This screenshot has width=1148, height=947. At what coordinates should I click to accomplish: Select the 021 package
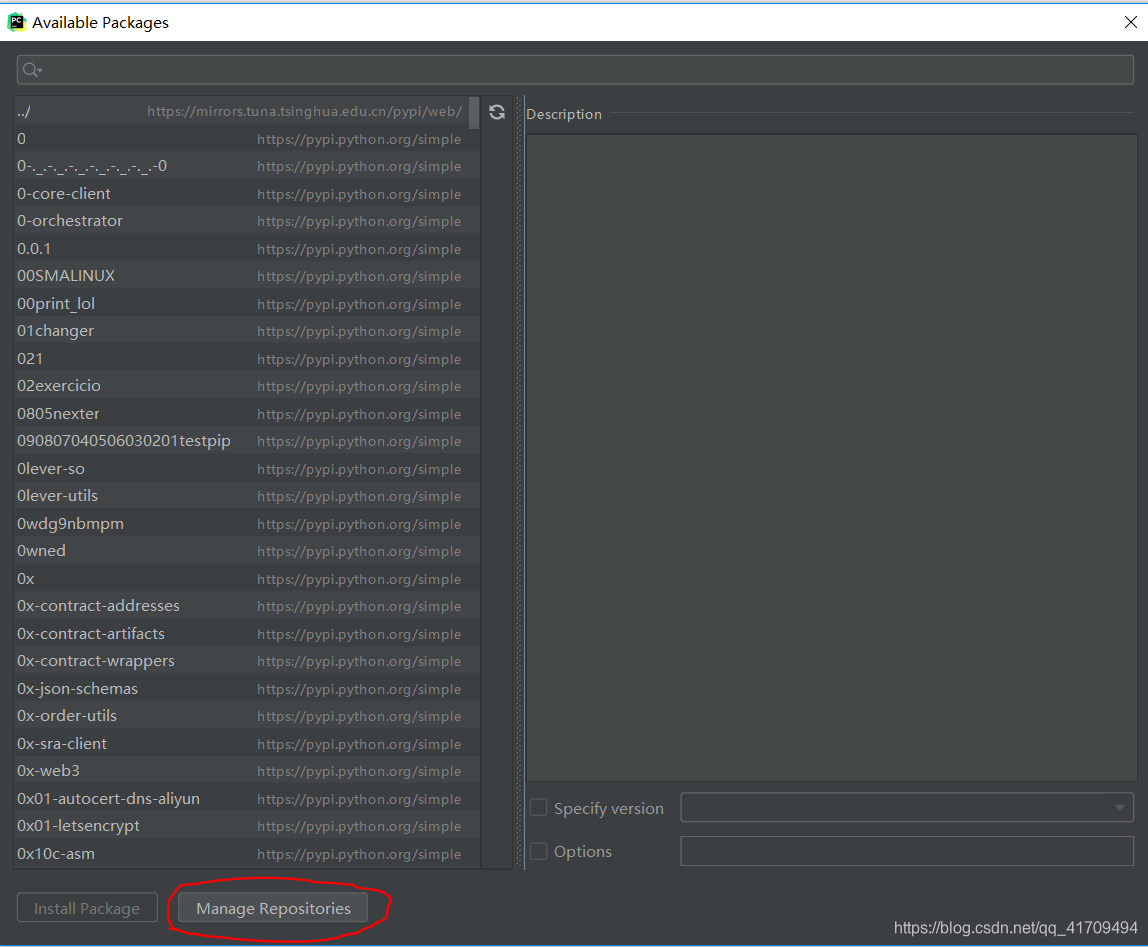coord(247,359)
